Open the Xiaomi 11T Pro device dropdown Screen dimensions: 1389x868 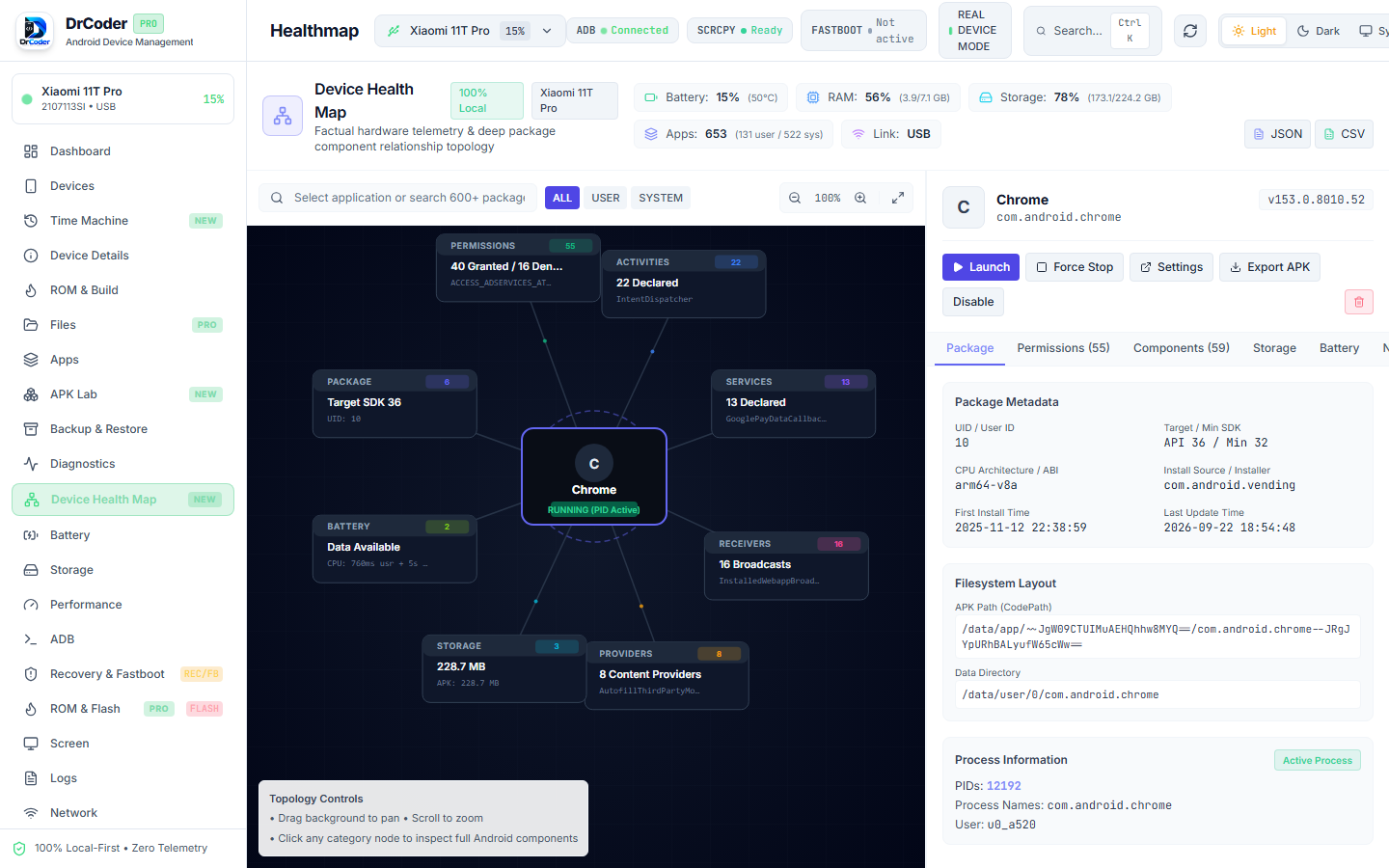(x=470, y=31)
